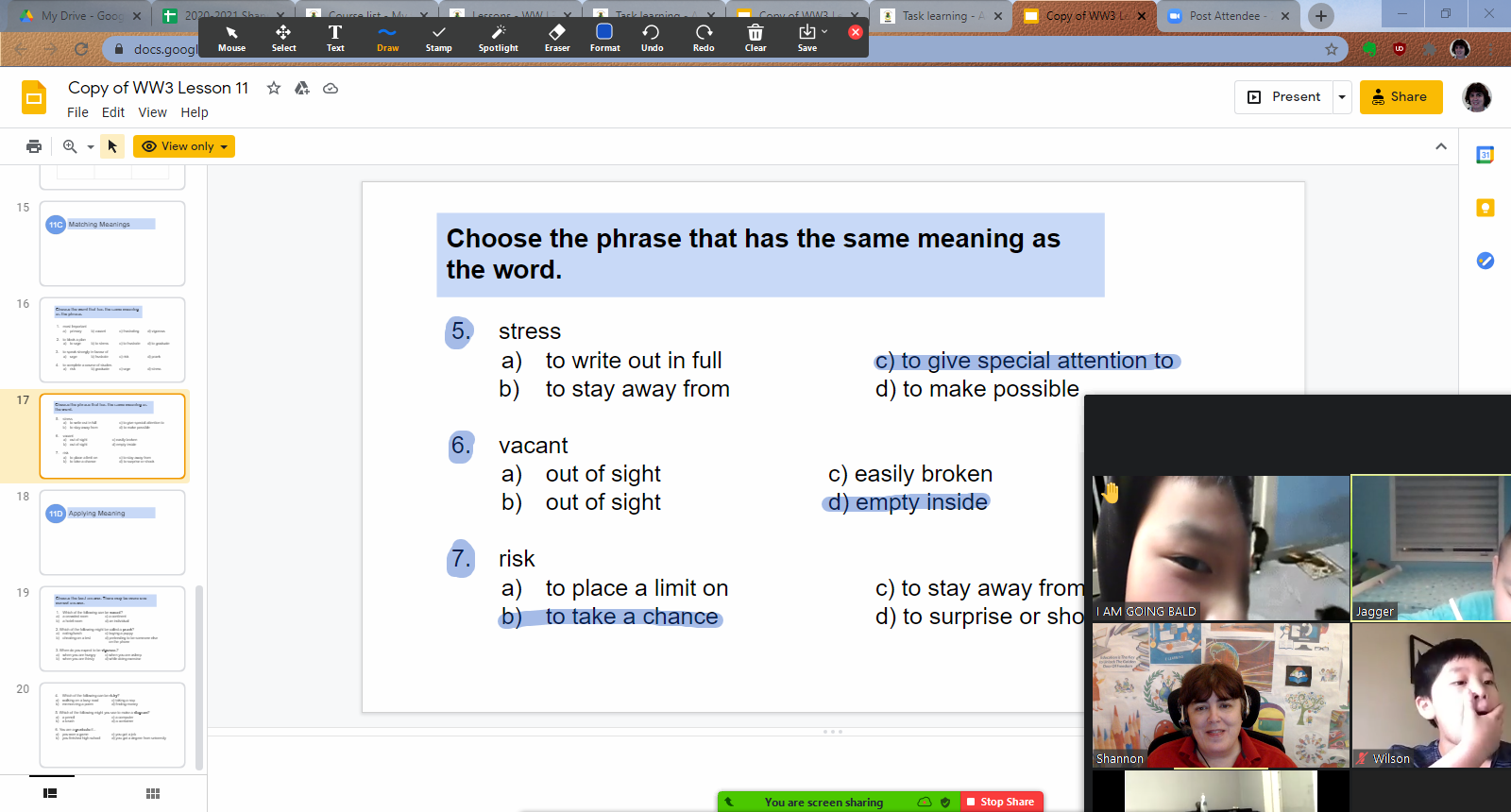Open Google Keep side panel
This screenshot has height=812, width=1511.
click(1486, 208)
